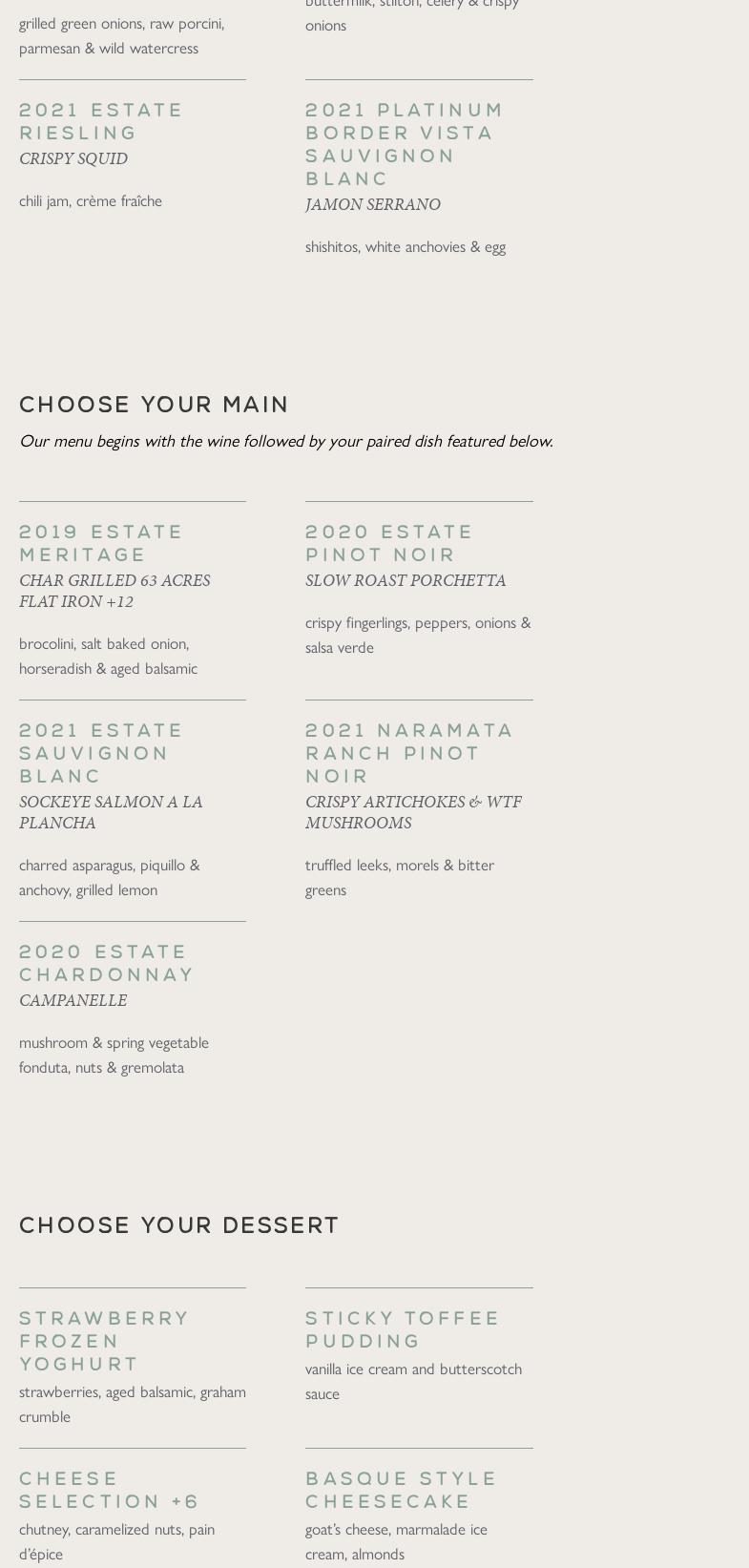Click the Choose Your Dessert heading
The height and width of the screenshot is (1568, 749).
[x=179, y=1224]
